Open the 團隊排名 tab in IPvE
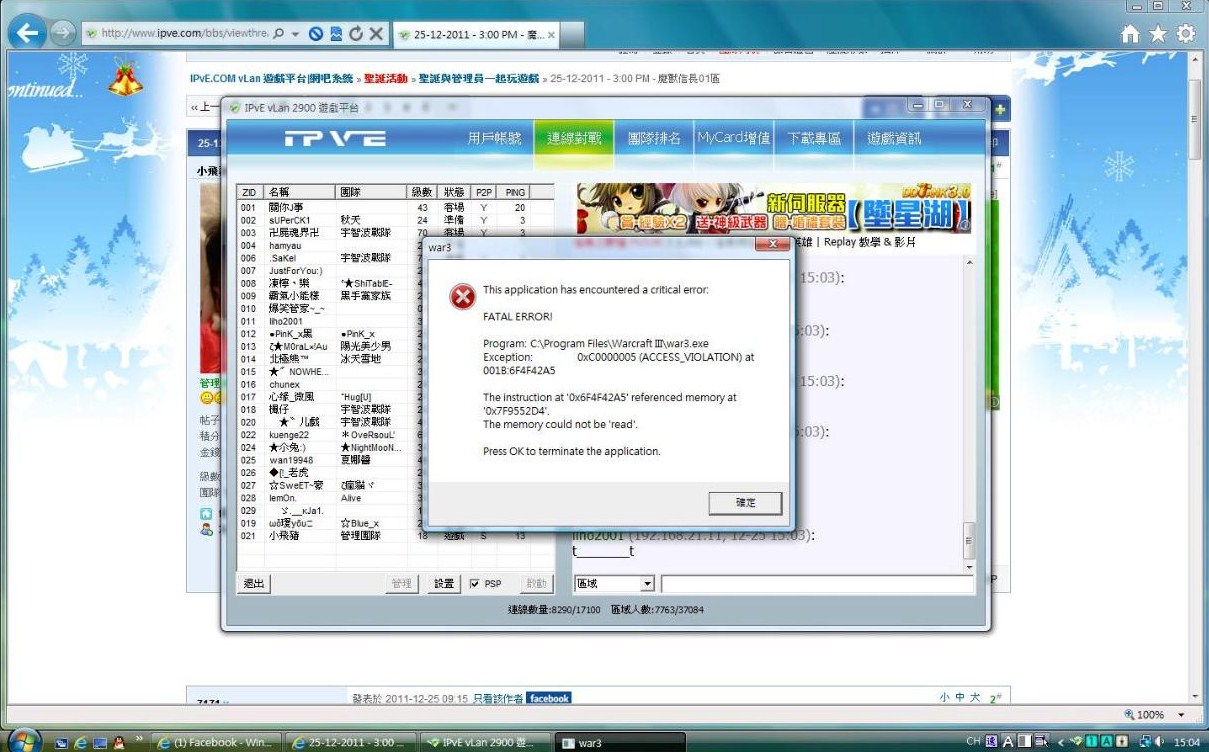The width and height of the screenshot is (1209, 752). [x=654, y=138]
